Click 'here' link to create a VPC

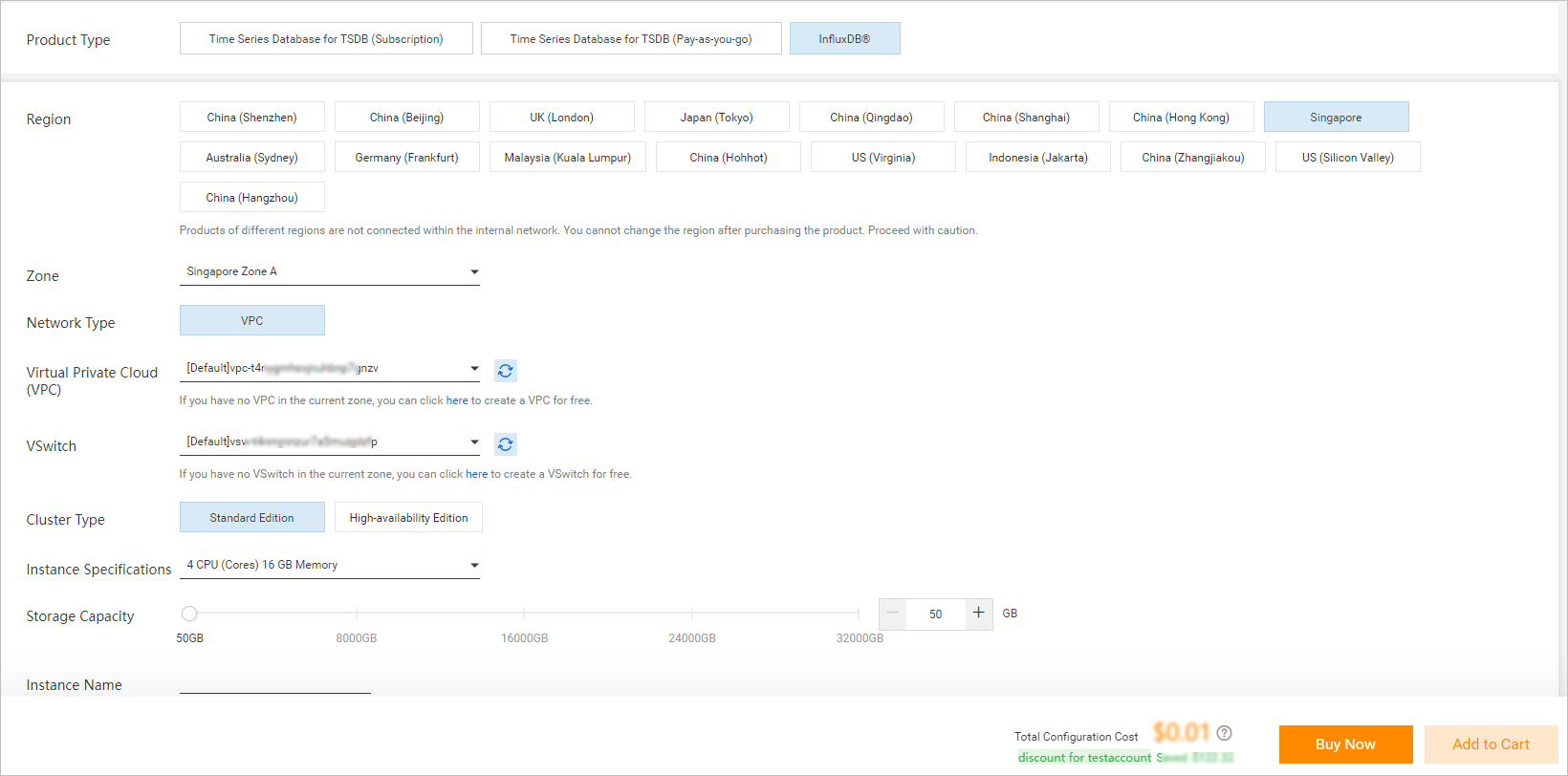[x=457, y=400]
